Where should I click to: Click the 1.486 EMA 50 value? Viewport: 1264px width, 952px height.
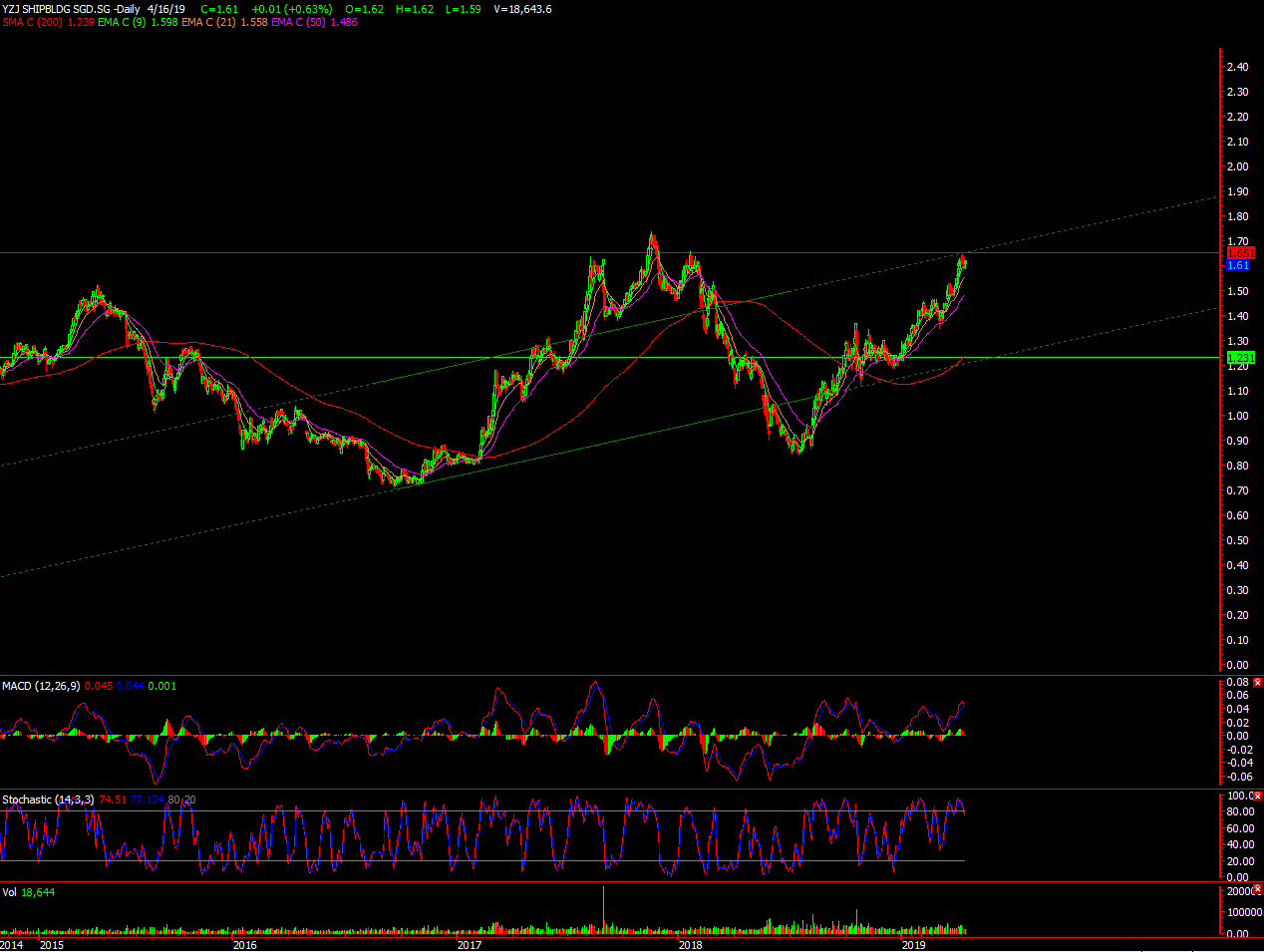pos(344,22)
